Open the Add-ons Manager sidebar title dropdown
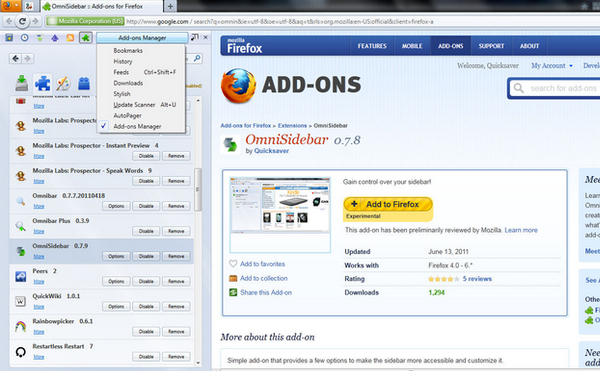This screenshot has width=600, height=371. 142,37
